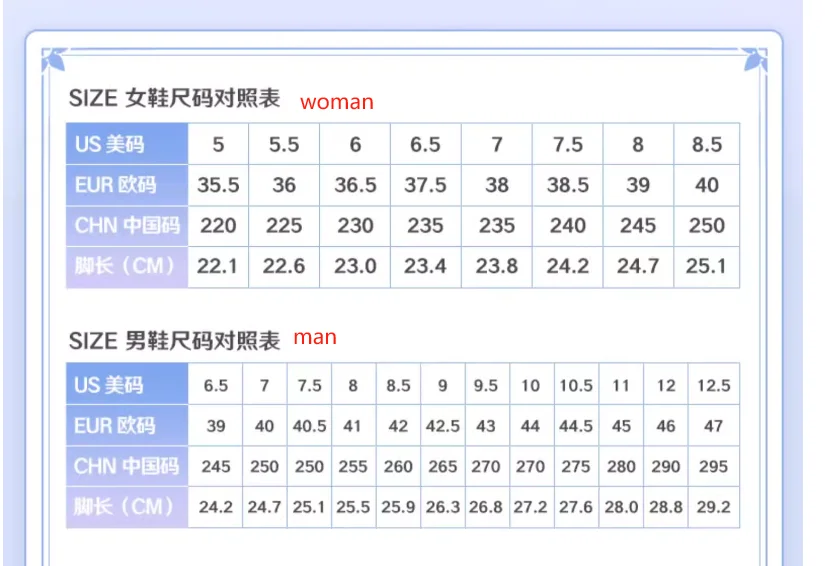825x566 pixels.
Task: Select the foot length cell '22.1'
Action: tap(218, 267)
